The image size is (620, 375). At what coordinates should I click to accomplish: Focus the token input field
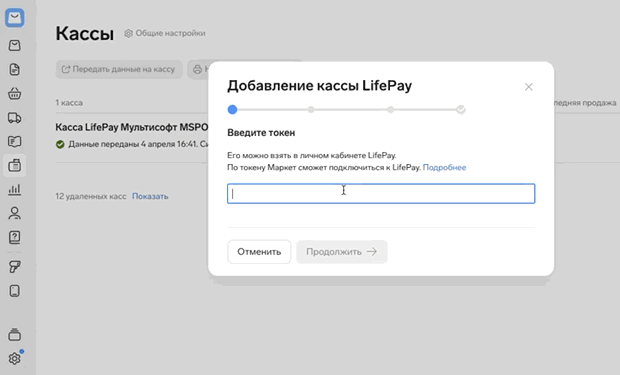(x=381, y=193)
